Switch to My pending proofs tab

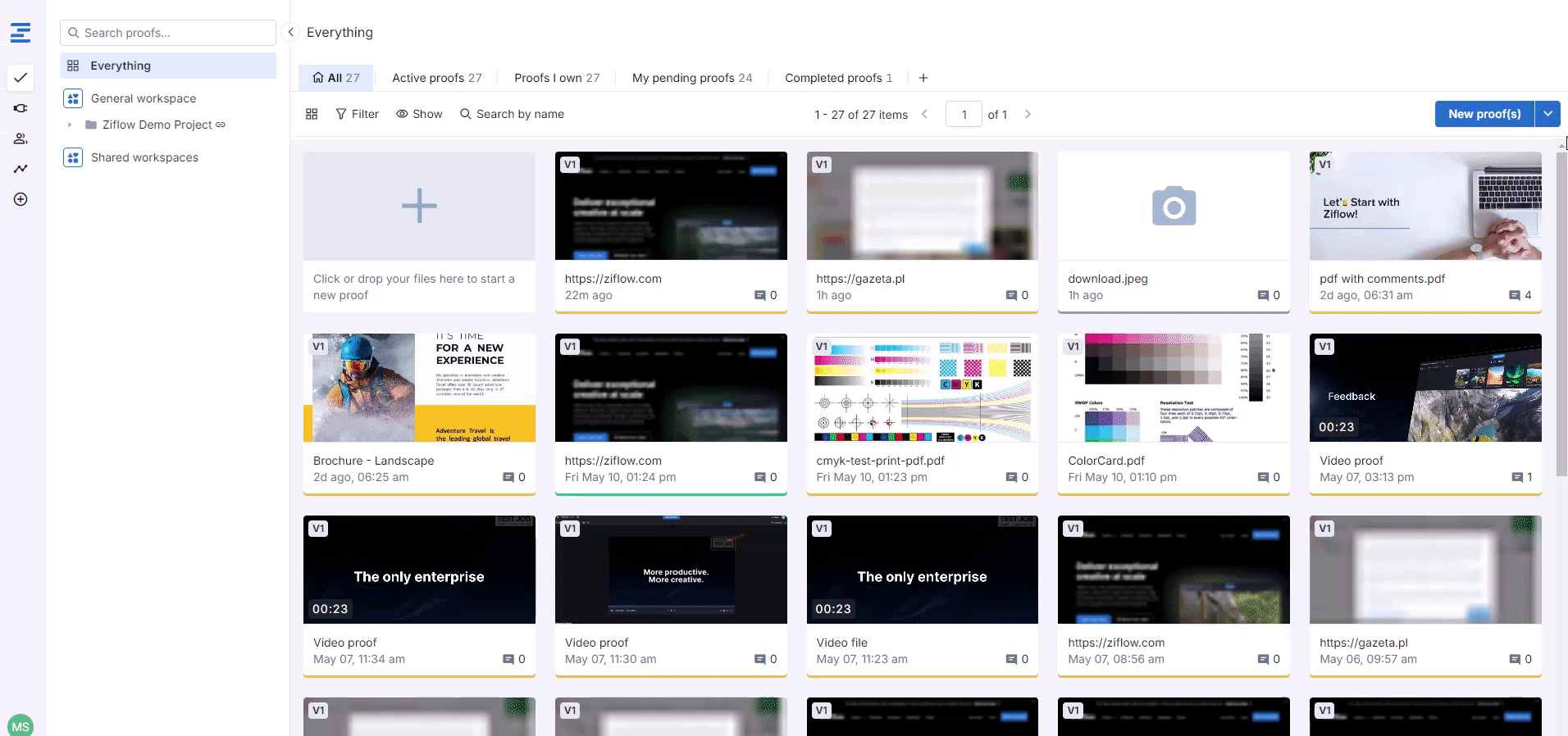click(x=691, y=78)
